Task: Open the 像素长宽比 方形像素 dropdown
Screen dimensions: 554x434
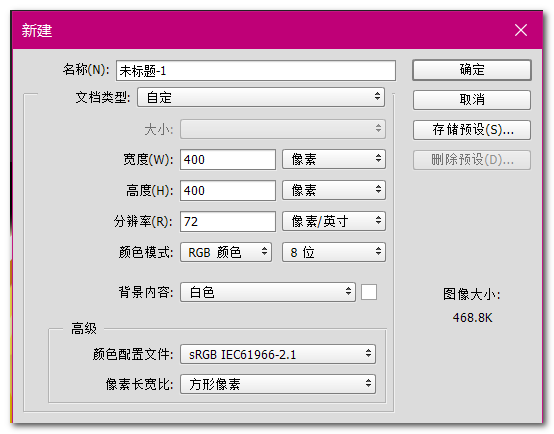Action: 278,384
